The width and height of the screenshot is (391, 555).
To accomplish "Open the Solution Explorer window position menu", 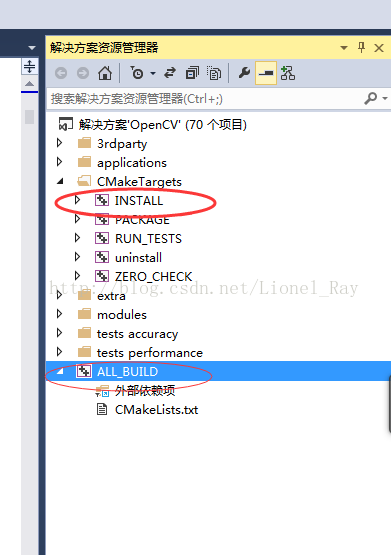I will (x=344, y=48).
